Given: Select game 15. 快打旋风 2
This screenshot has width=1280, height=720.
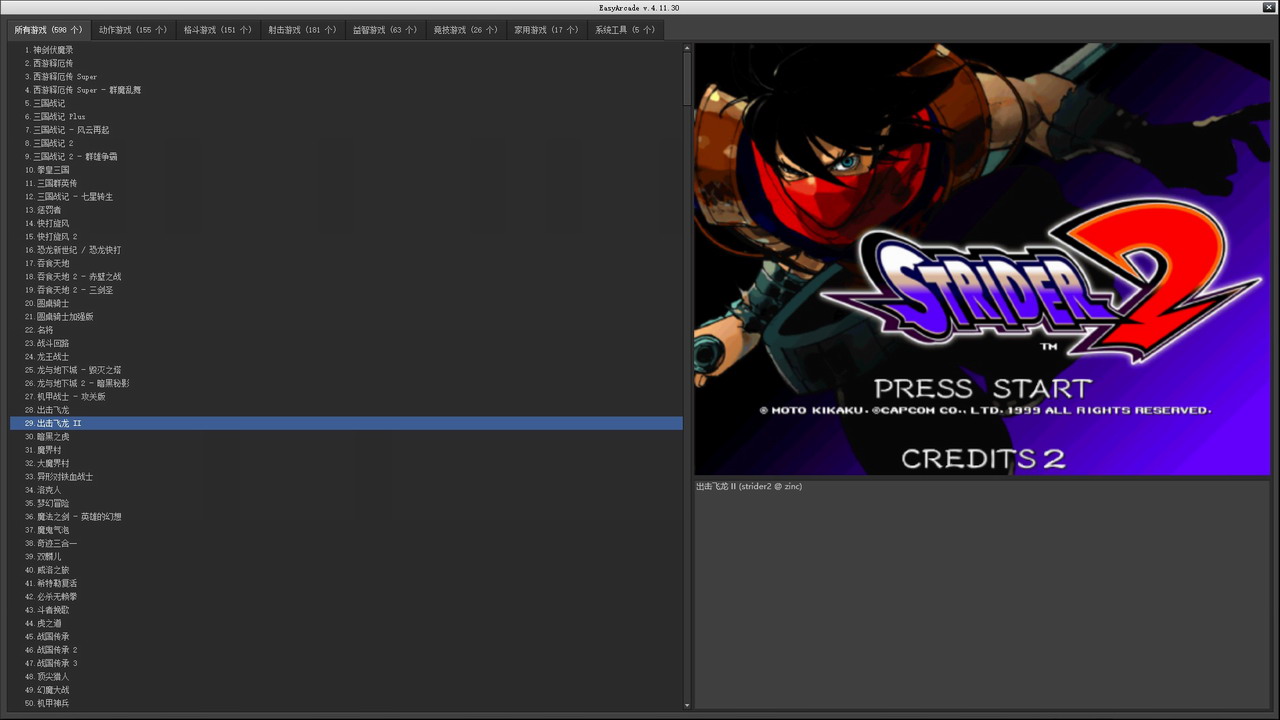Looking at the screenshot, I should 346,236.
